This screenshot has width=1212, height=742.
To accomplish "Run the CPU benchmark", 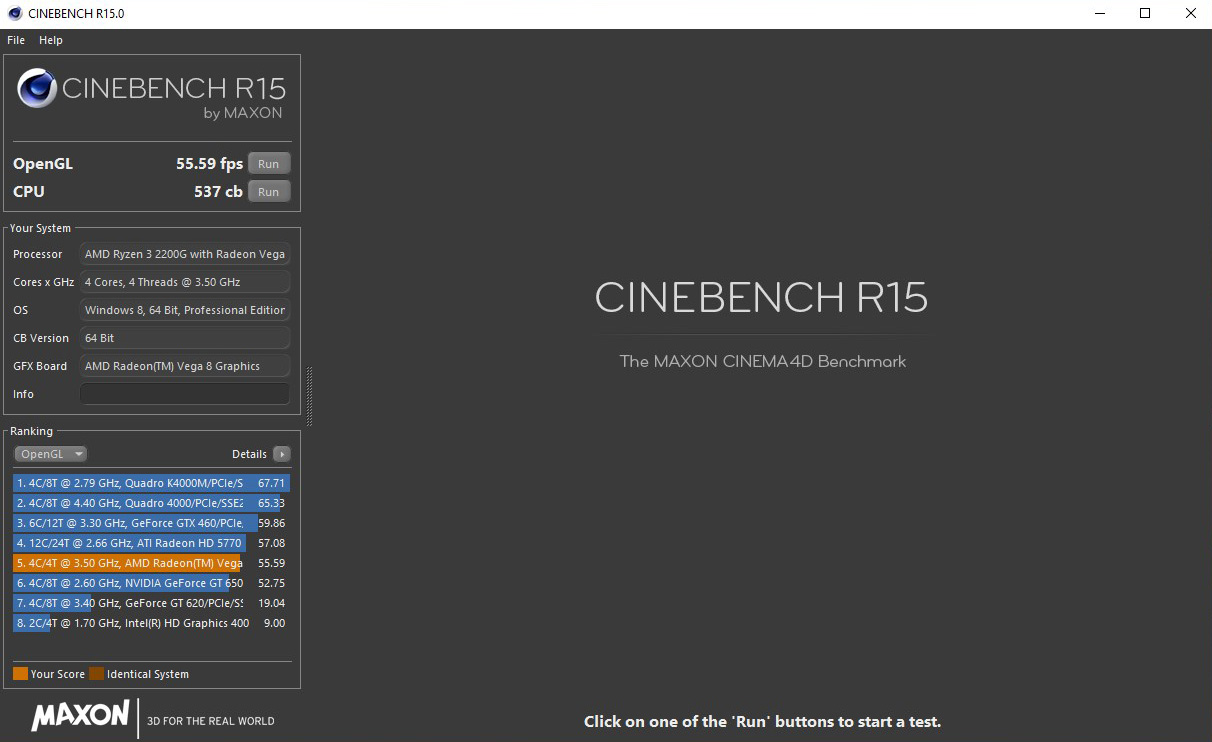I will click(x=268, y=191).
